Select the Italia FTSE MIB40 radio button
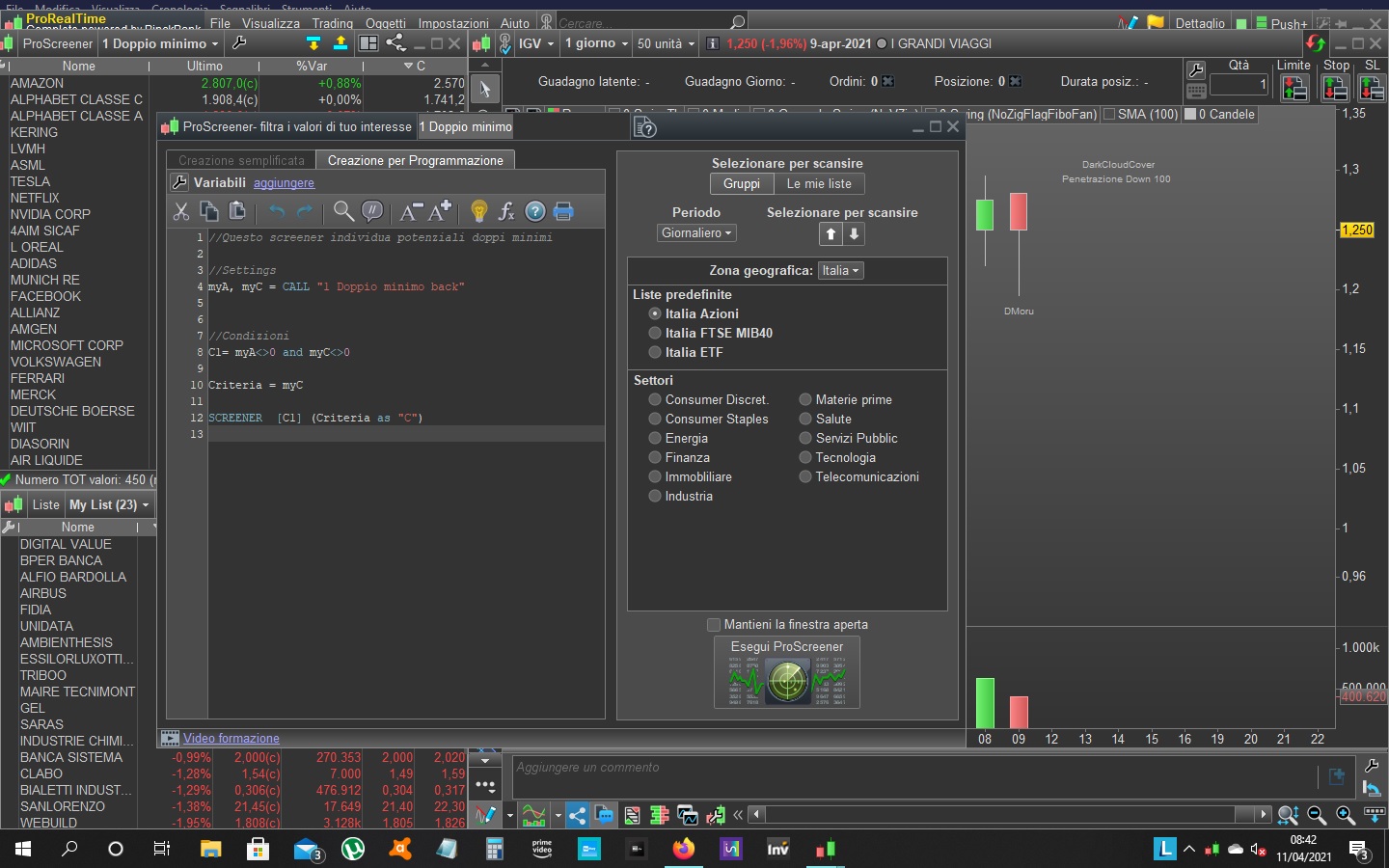1389x868 pixels. pos(655,333)
